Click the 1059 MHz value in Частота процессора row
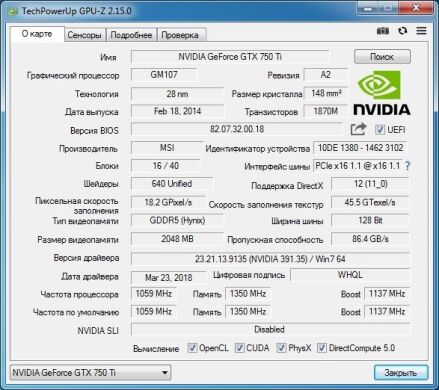 [154, 294]
